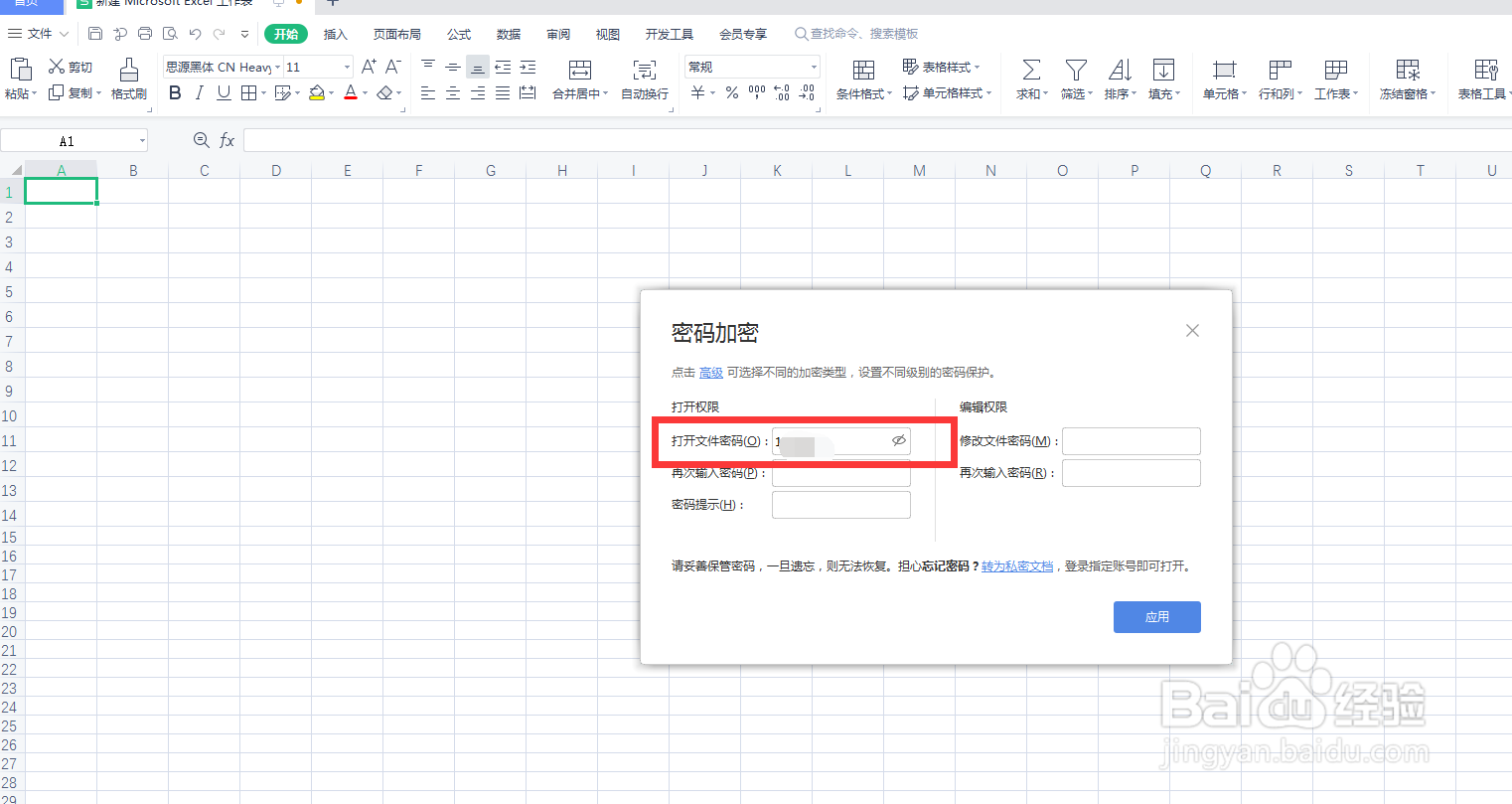The image size is (1512, 804).
Task: Click the Save icon in quick access toolbar
Action: tap(95, 34)
